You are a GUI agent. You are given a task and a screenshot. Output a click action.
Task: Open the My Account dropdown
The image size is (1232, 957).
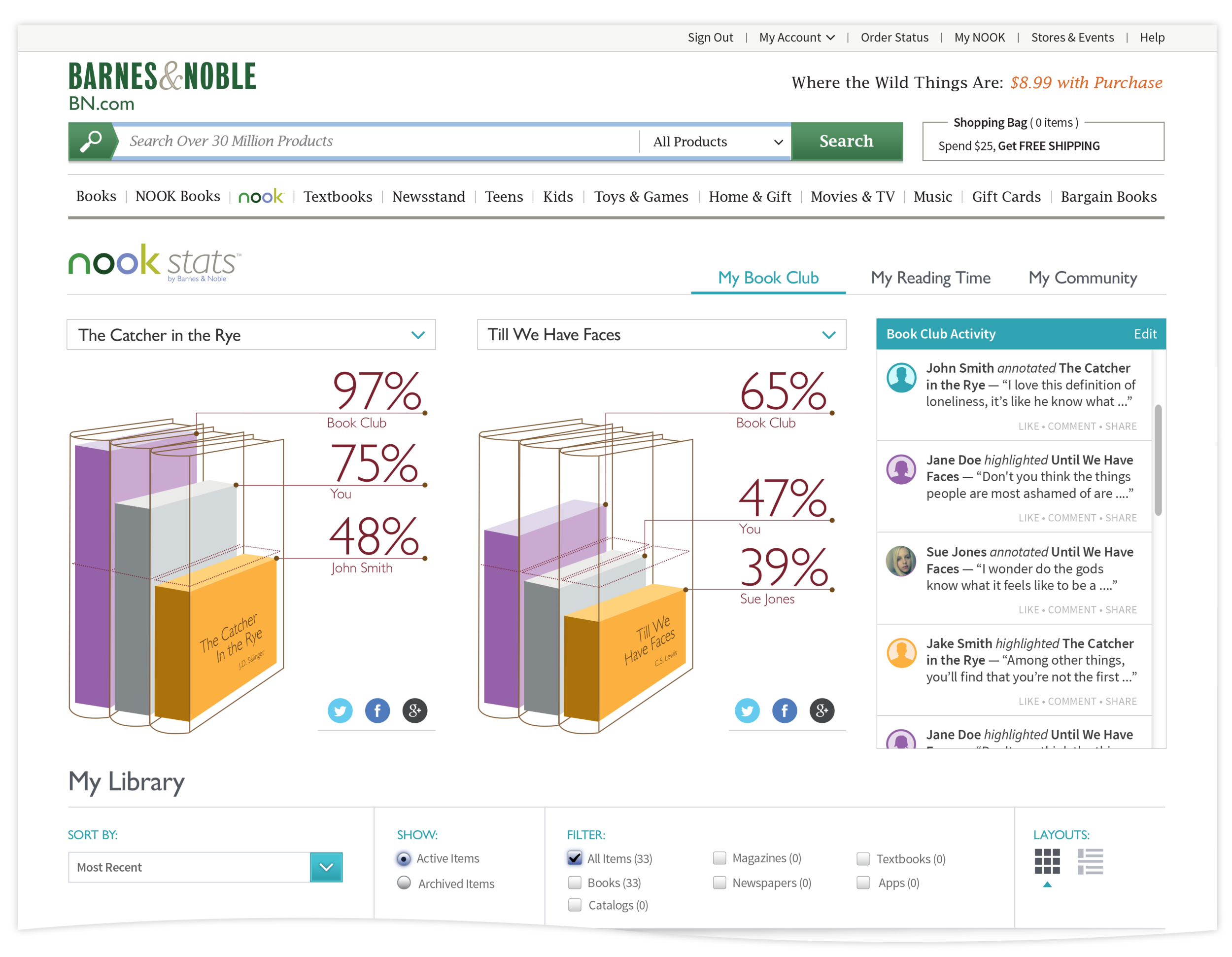(x=796, y=37)
